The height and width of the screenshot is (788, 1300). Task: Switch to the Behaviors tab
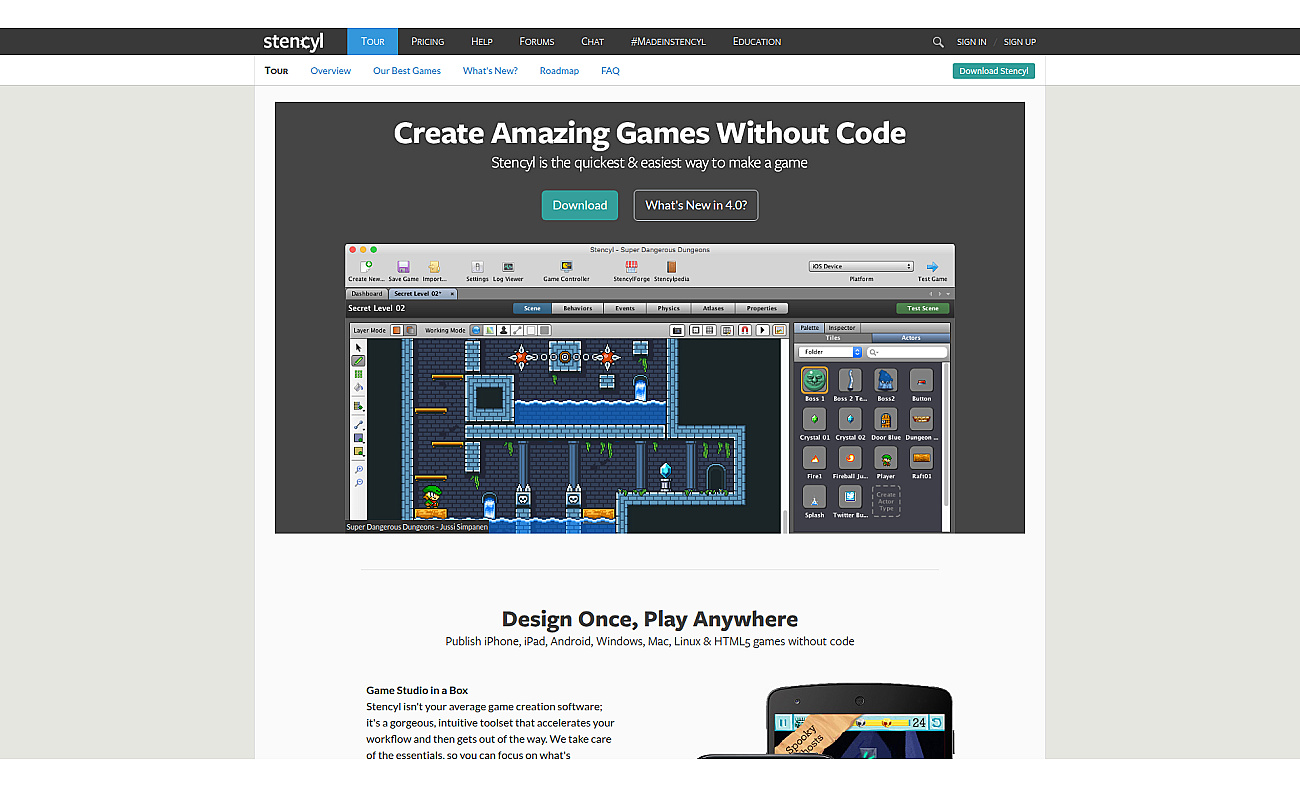pyautogui.click(x=577, y=308)
